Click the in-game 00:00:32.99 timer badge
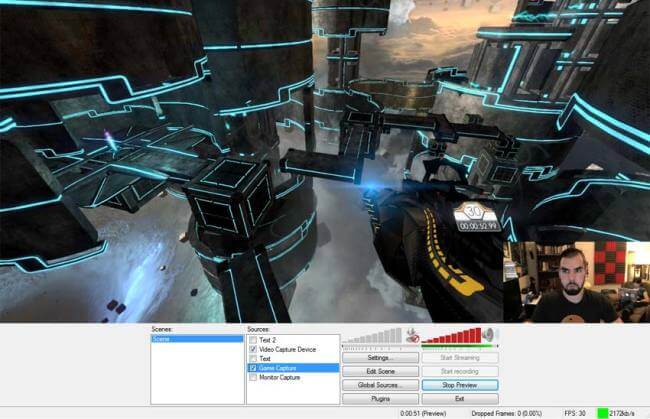650x419 pixels. 477,218
